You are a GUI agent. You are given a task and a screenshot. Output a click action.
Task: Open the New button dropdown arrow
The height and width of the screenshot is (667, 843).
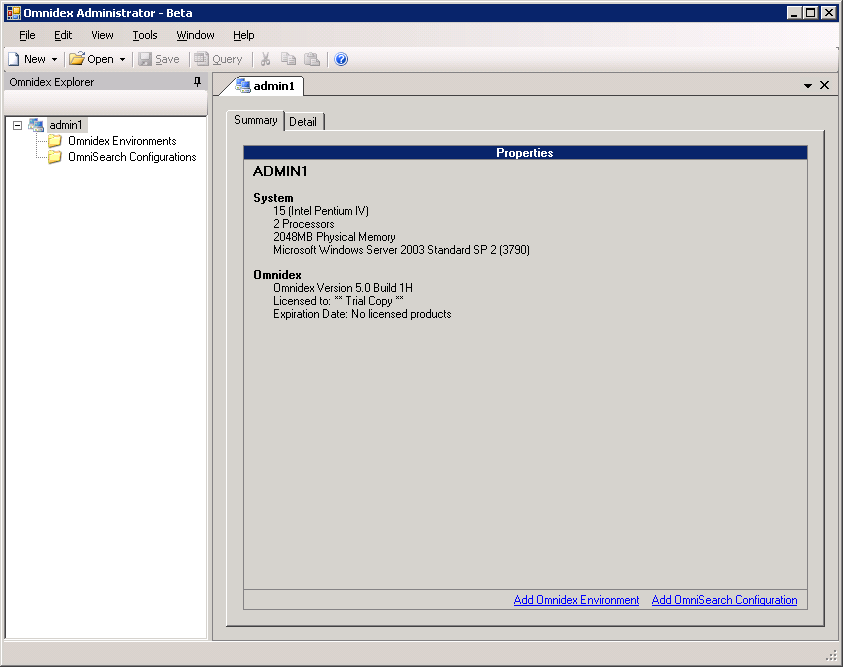point(54,59)
